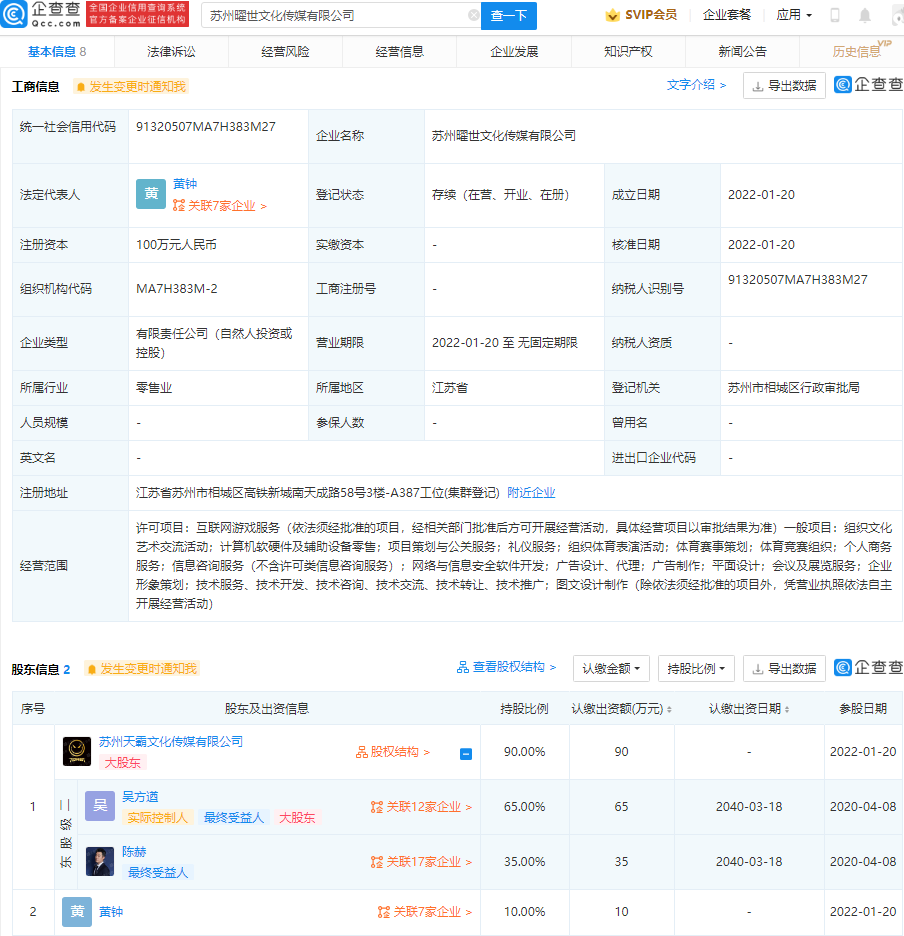The height and width of the screenshot is (936, 904).
Task: Switch to 知识产权 tab
Action: pos(628,52)
